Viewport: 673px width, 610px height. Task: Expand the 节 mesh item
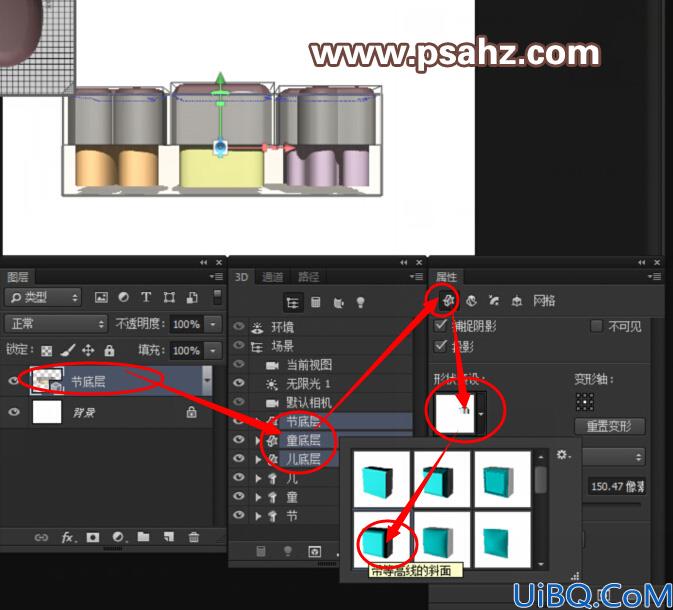click(258, 516)
